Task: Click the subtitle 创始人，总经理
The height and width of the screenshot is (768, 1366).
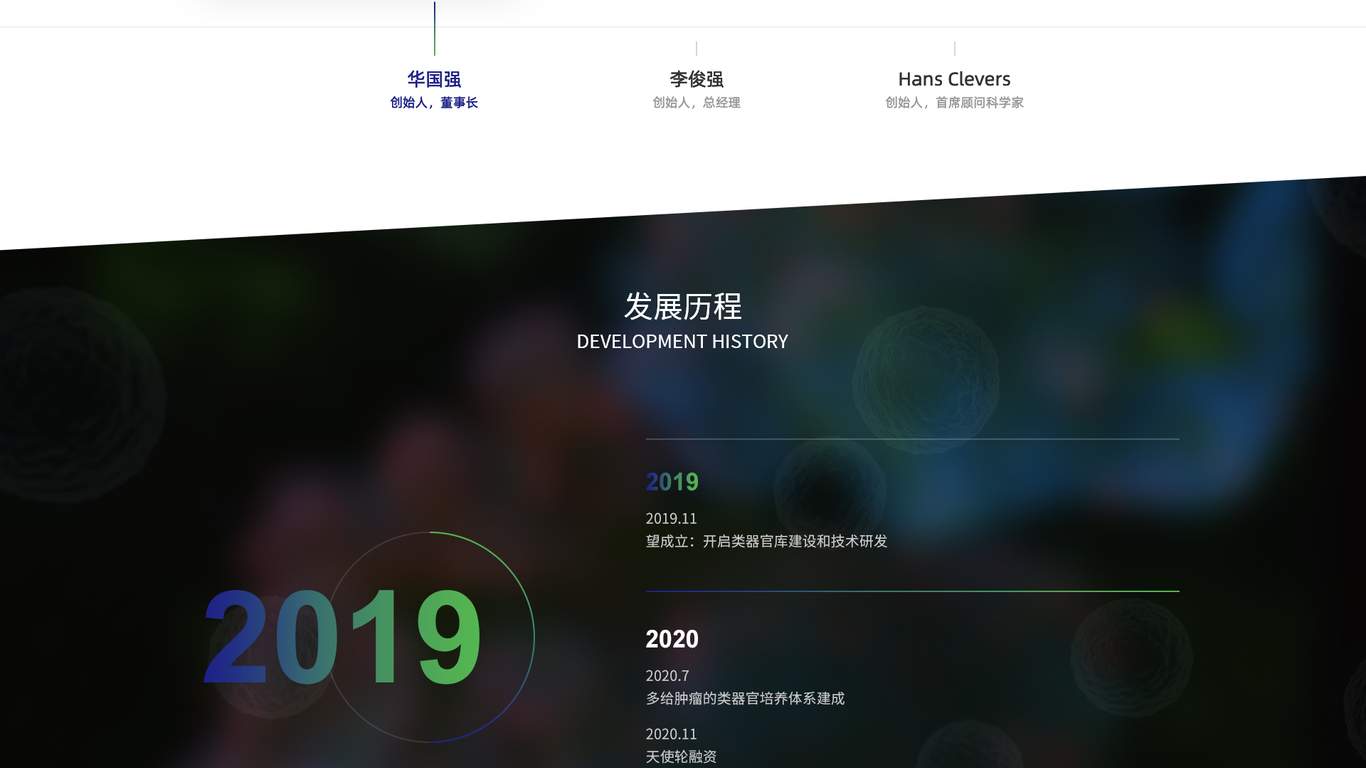Action: (x=697, y=102)
